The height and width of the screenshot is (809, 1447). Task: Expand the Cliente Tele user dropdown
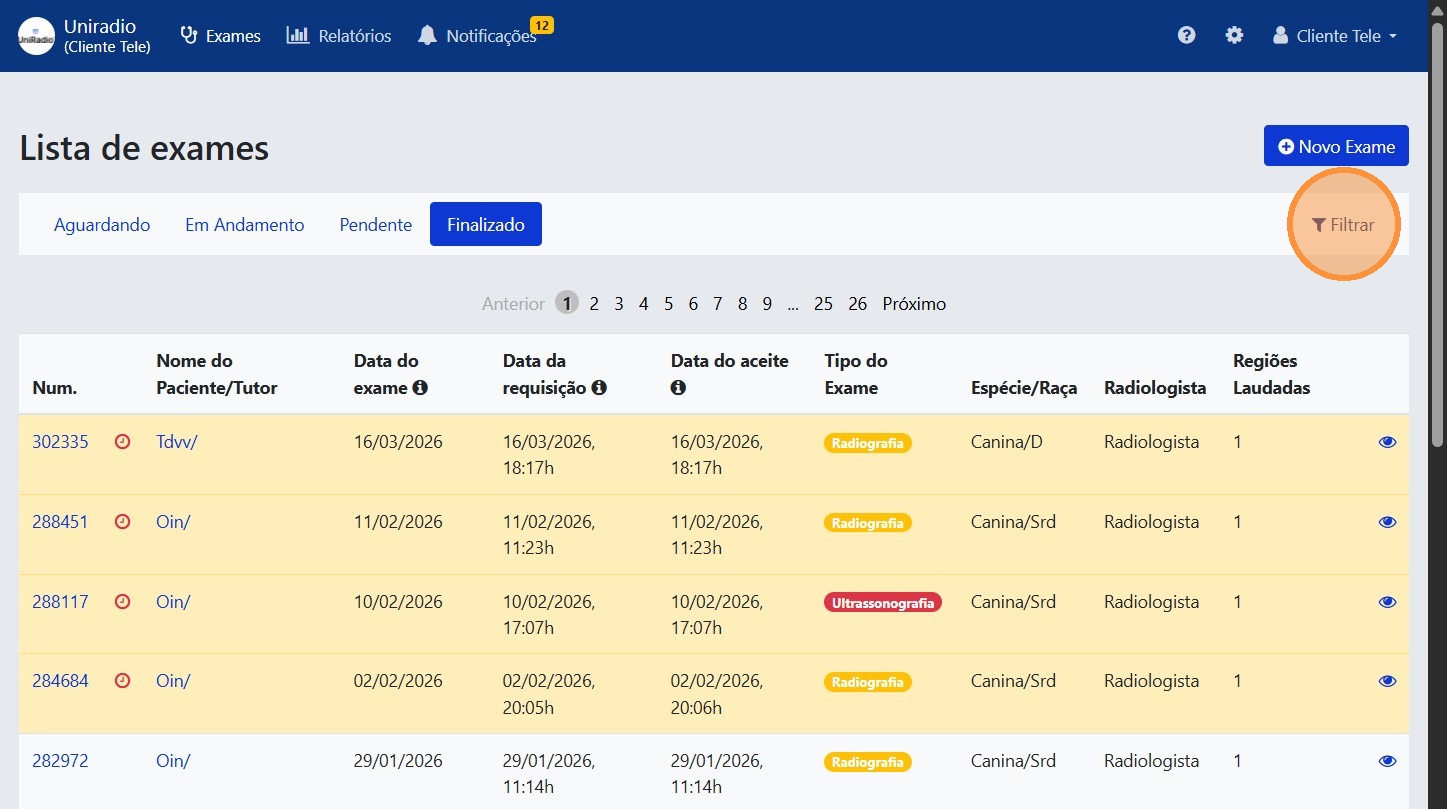[1335, 36]
